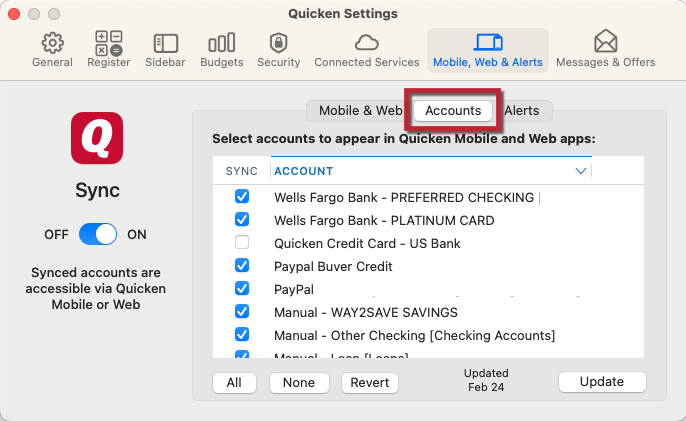Image resolution: width=686 pixels, height=421 pixels.
Task: Toggle the Sync OFF/ON switch
Action: click(98, 234)
